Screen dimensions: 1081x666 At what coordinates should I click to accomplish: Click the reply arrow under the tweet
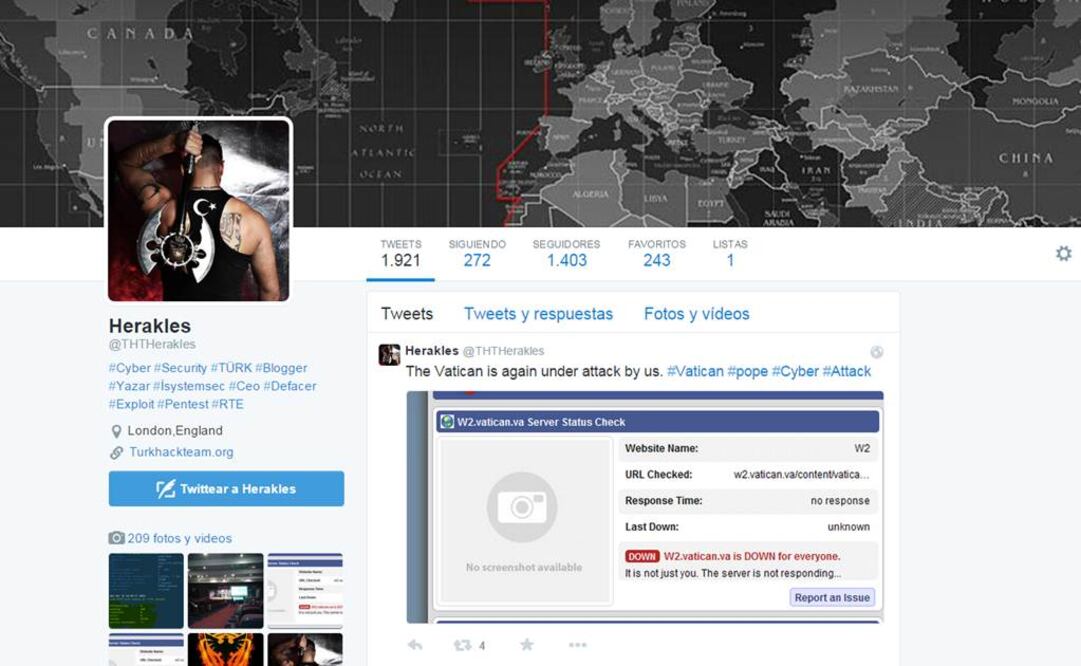click(x=414, y=645)
